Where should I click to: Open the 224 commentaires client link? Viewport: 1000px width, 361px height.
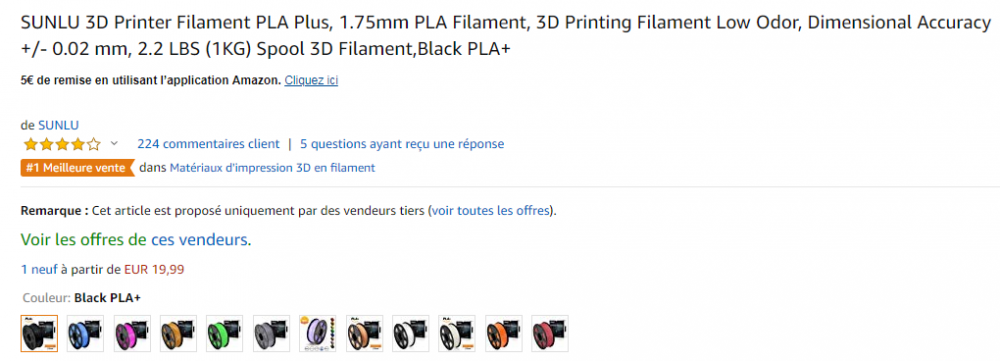click(x=209, y=144)
